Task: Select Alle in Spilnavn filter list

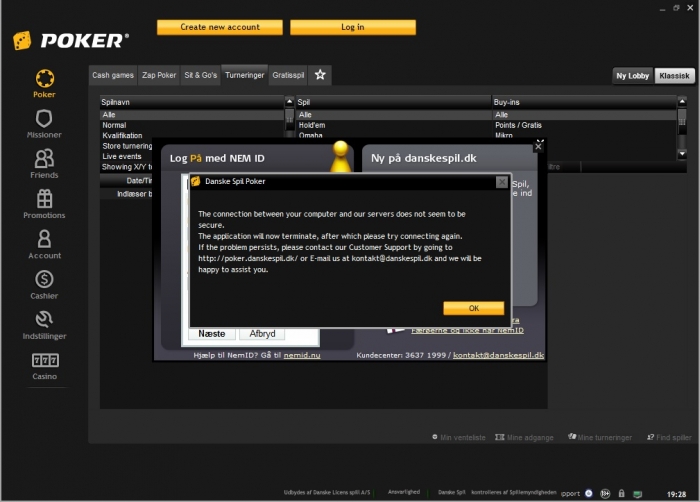Action: point(192,115)
